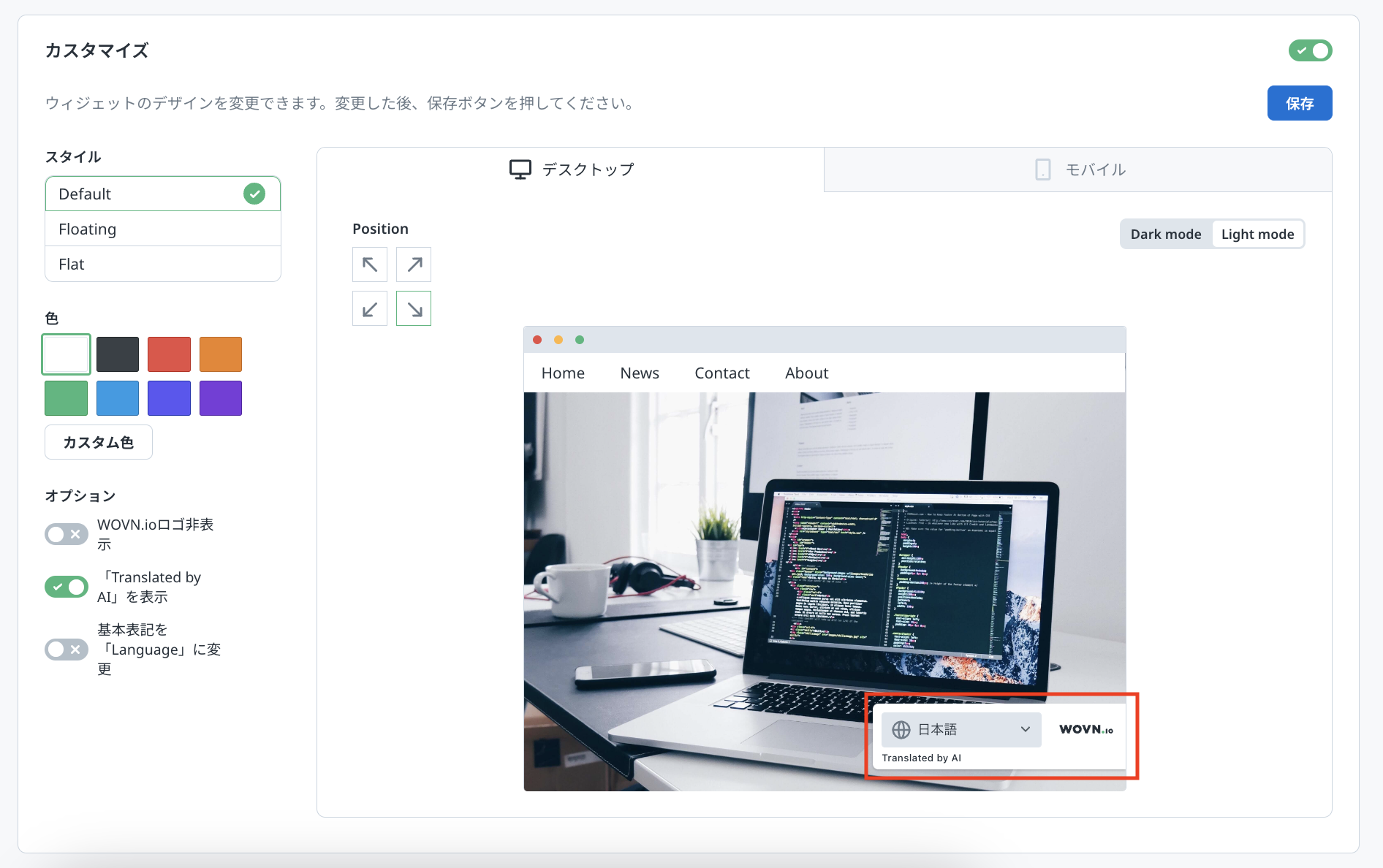Open the 日本語 language dropdown

tap(961, 730)
